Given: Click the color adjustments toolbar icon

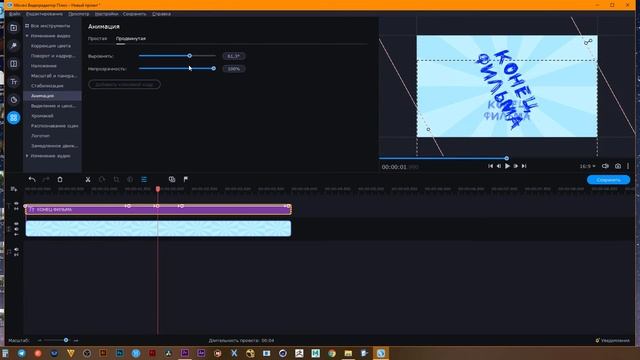Looking at the screenshot, I should coord(130,180).
